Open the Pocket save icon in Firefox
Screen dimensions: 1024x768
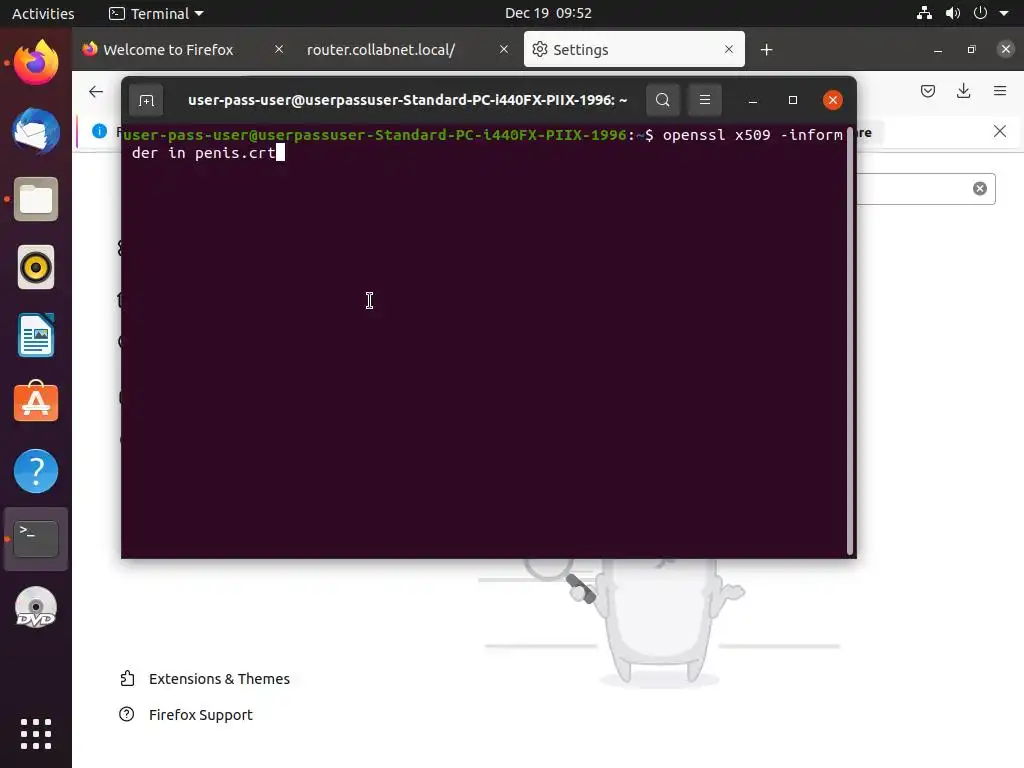(927, 91)
